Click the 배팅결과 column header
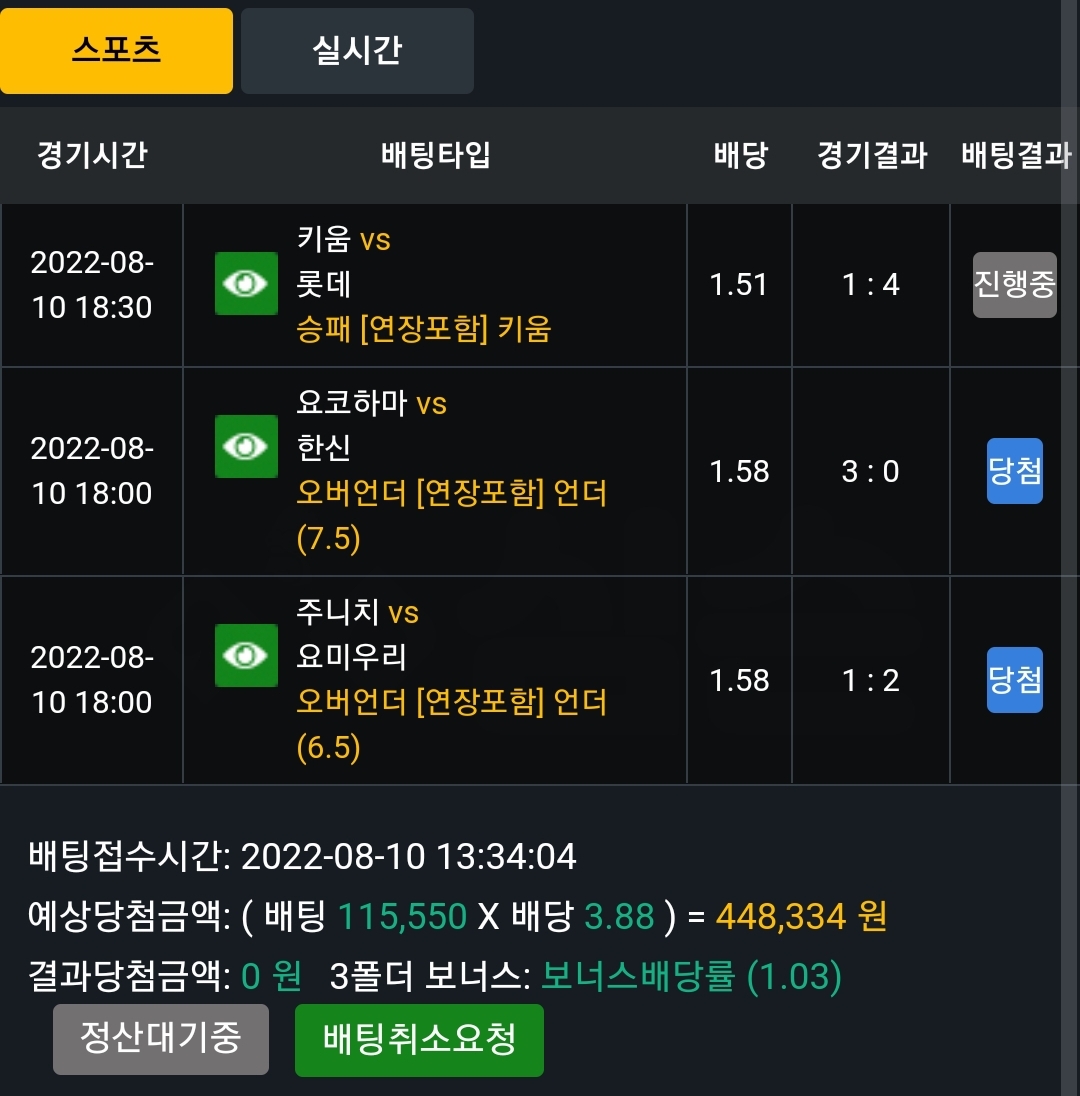Screen dimensions: 1080x1096 pyautogui.click(x=1016, y=155)
